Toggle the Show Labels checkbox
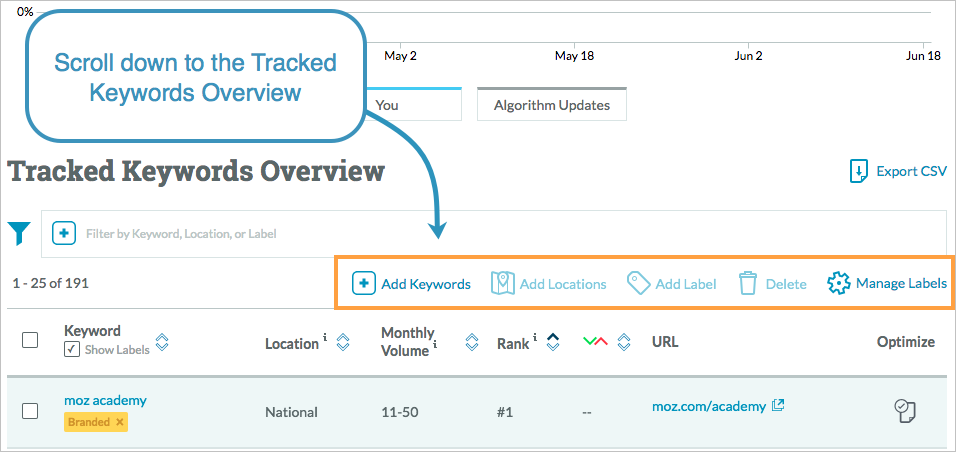 72,350
